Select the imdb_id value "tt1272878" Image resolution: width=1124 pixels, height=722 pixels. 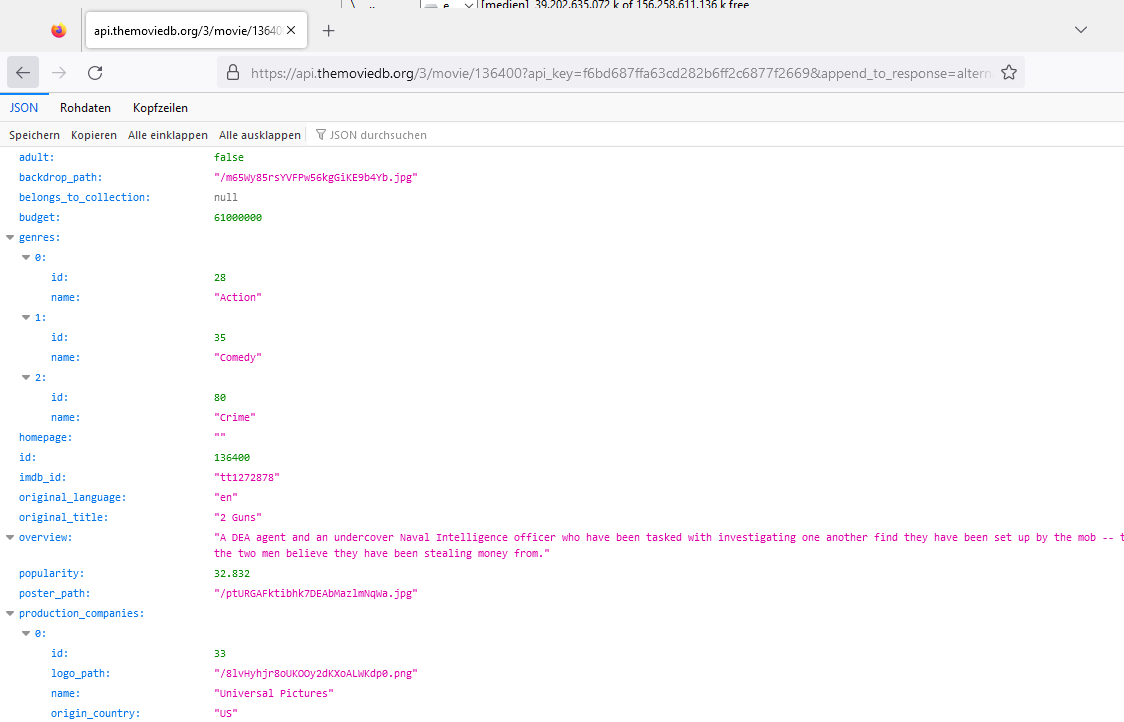tap(247, 478)
